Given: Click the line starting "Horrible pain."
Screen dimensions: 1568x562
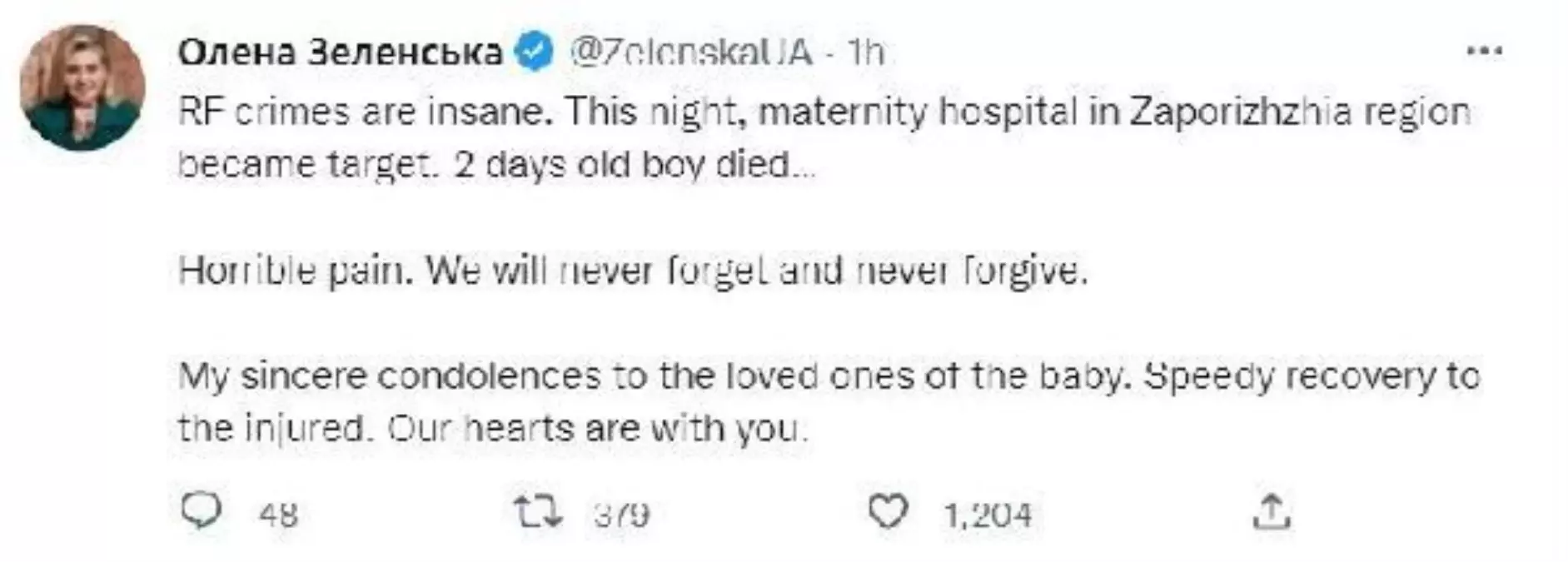Looking at the screenshot, I should coord(633,271).
